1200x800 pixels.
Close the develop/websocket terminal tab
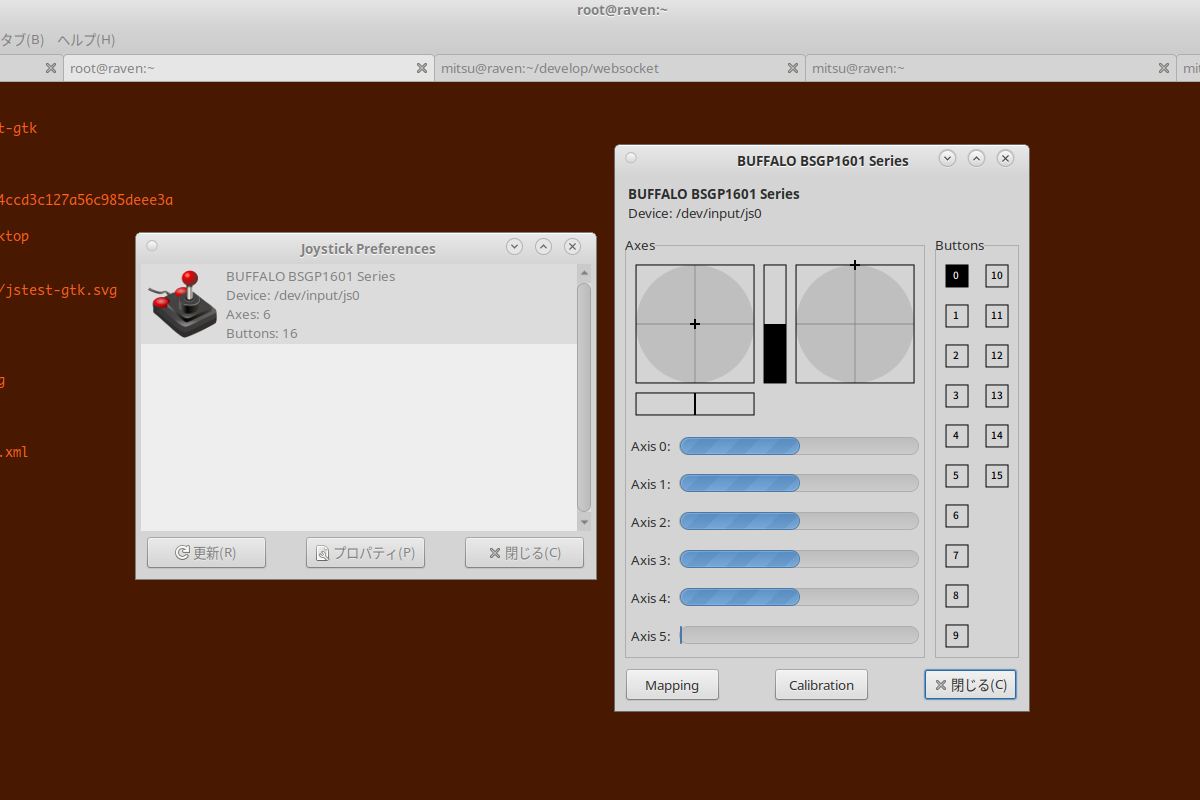tap(792, 68)
